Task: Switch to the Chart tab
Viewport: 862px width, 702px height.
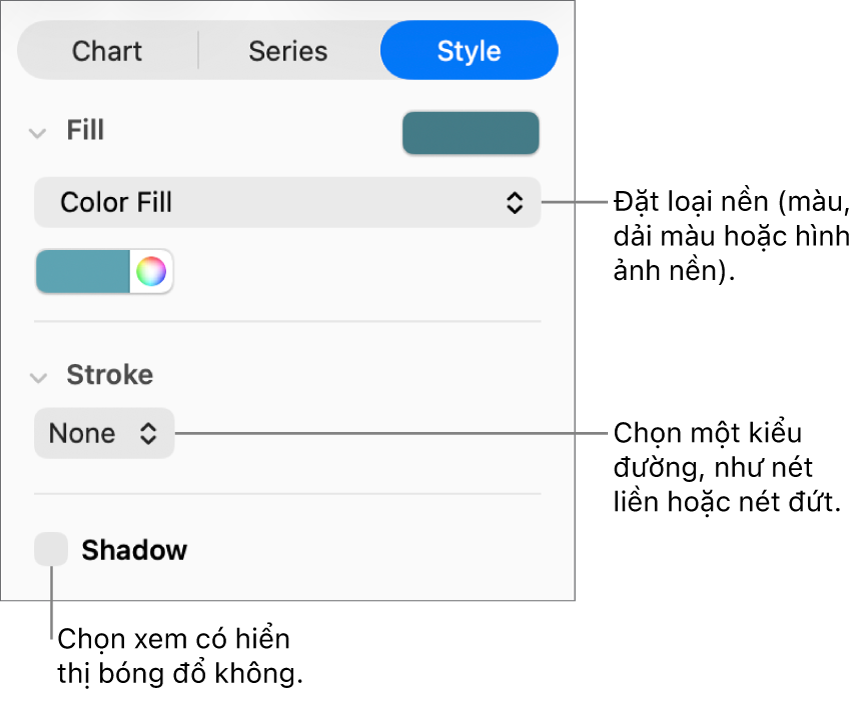Action: (x=107, y=51)
